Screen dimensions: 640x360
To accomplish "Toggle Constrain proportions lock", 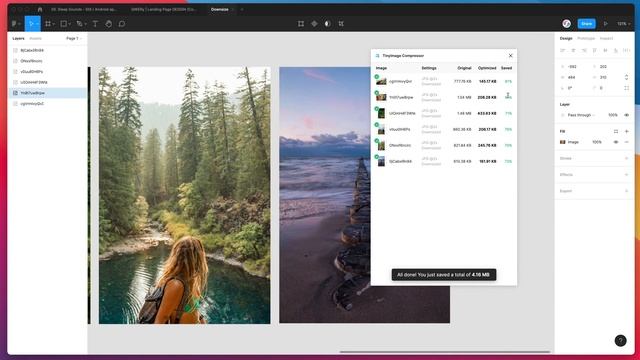I will [x=626, y=77].
